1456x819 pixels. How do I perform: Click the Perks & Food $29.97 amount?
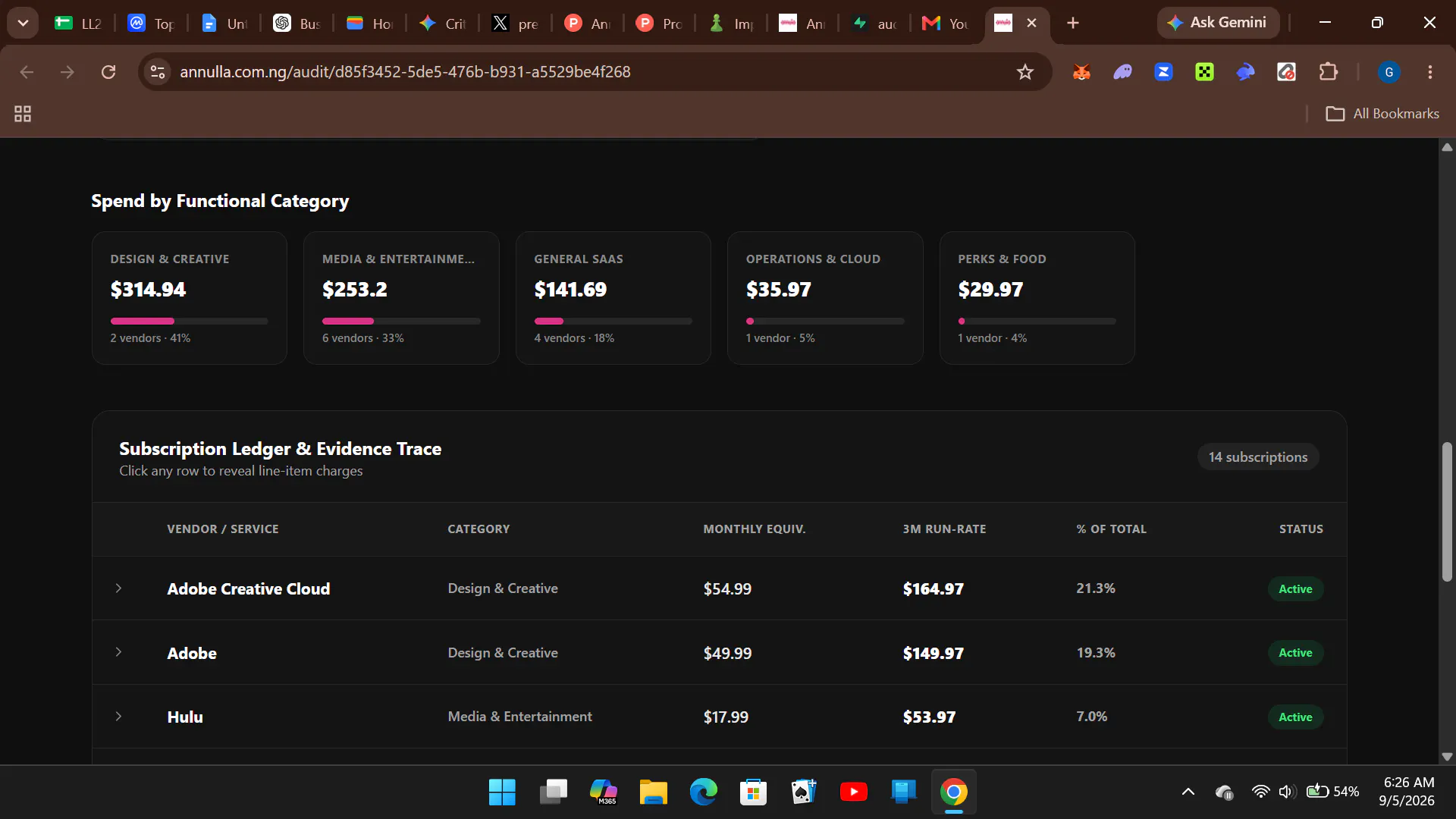(x=990, y=290)
